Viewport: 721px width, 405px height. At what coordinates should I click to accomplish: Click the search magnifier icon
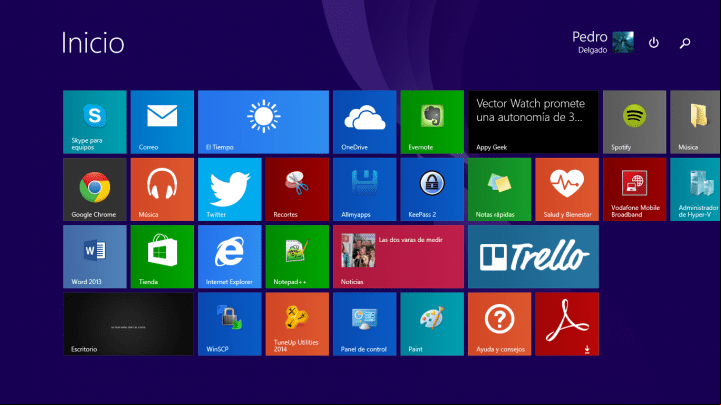685,43
